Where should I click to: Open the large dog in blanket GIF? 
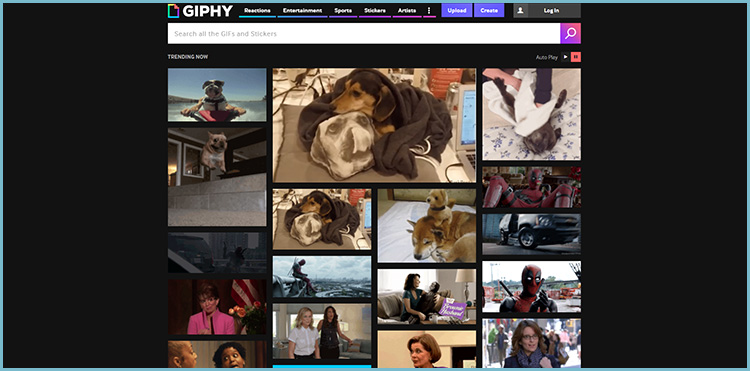tap(375, 125)
